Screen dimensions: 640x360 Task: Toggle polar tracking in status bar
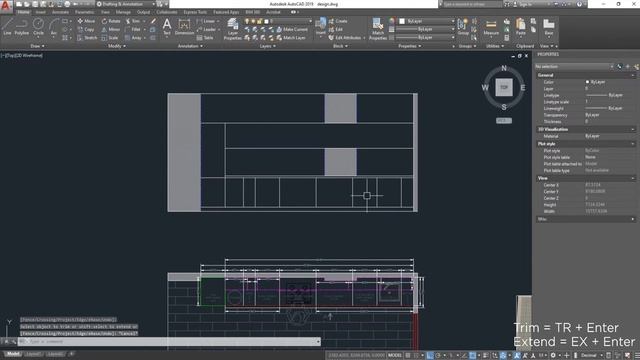coord(438,356)
